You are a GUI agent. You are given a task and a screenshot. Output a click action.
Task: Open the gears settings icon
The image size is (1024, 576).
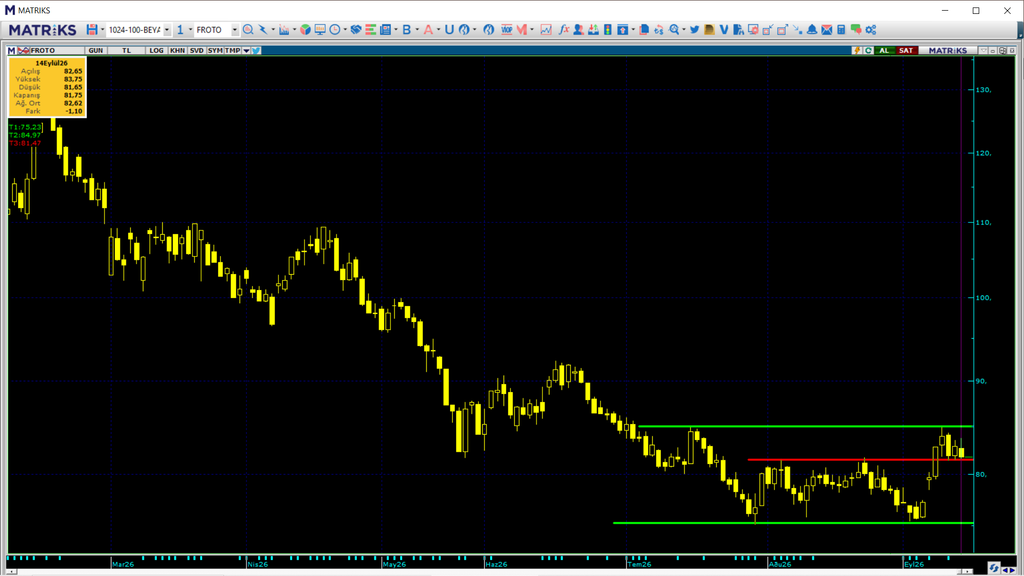871,30
